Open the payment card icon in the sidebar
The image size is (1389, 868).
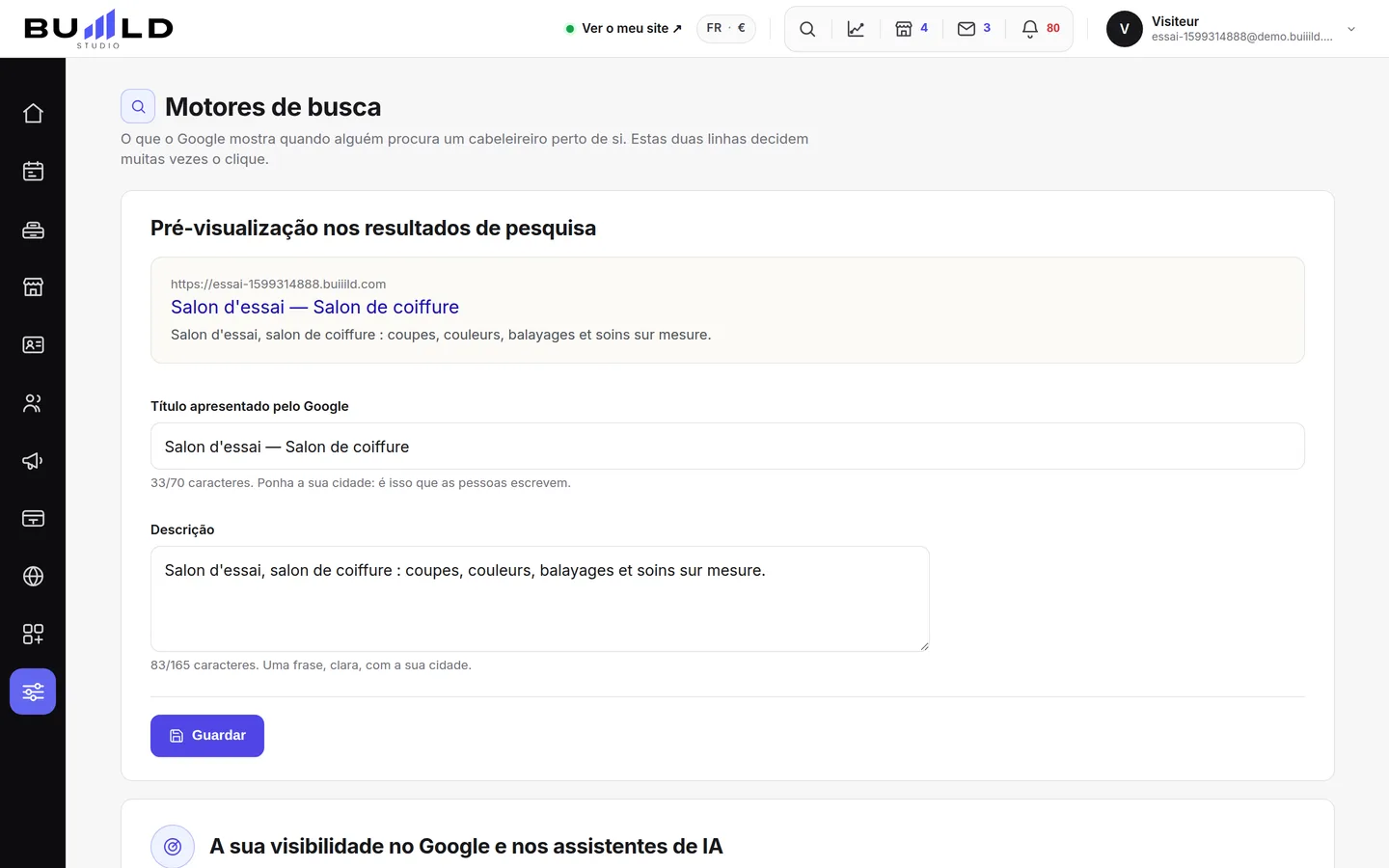(33, 519)
